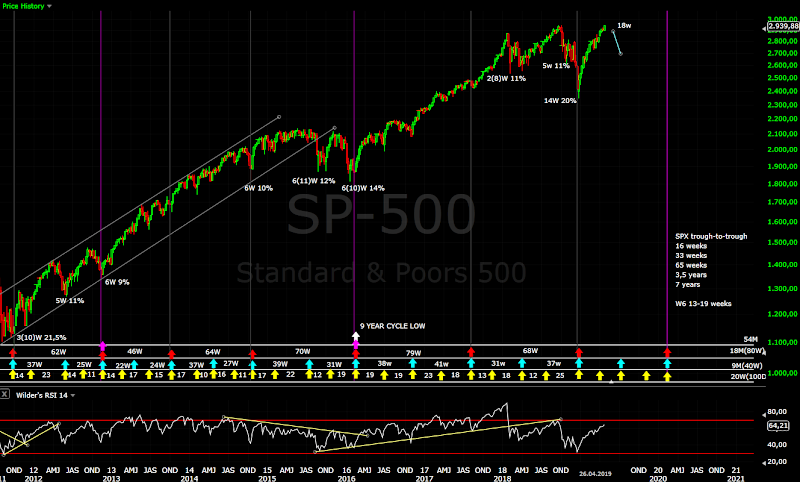Screen dimensions: 800x482
Task: Click the 2020 year label on the time axis
Action: tap(658, 478)
